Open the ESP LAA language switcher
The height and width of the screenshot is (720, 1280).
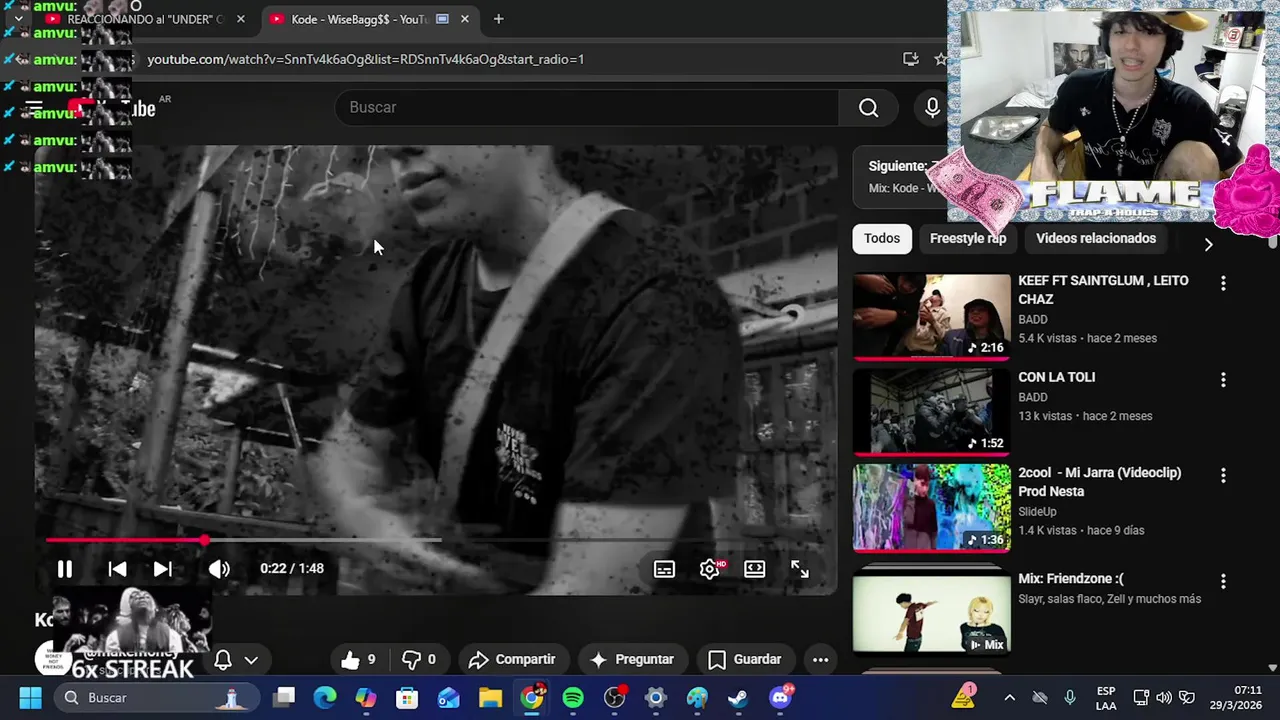click(x=1106, y=698)
